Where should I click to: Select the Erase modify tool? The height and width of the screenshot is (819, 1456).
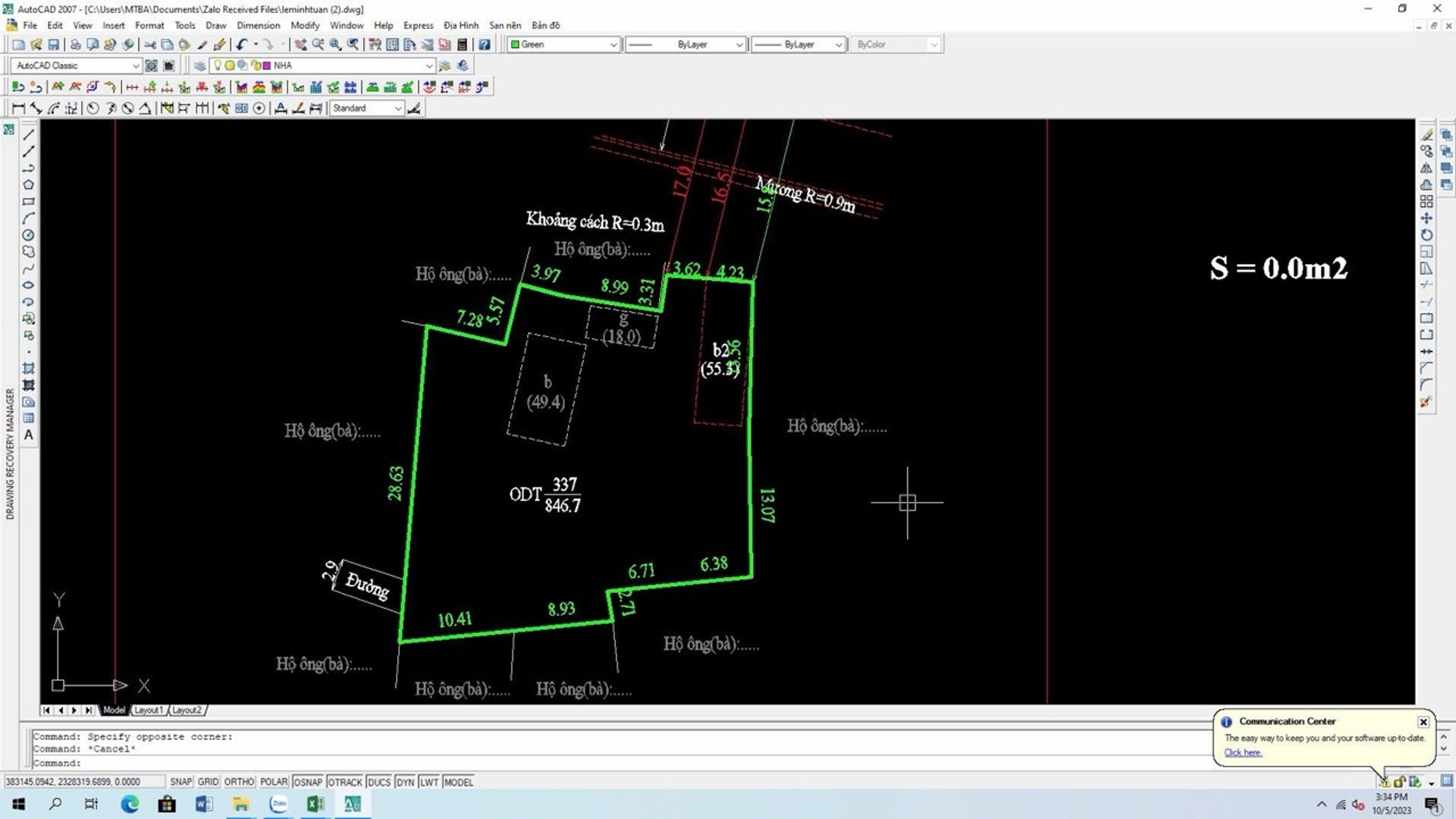click(x=1426, y=135)
